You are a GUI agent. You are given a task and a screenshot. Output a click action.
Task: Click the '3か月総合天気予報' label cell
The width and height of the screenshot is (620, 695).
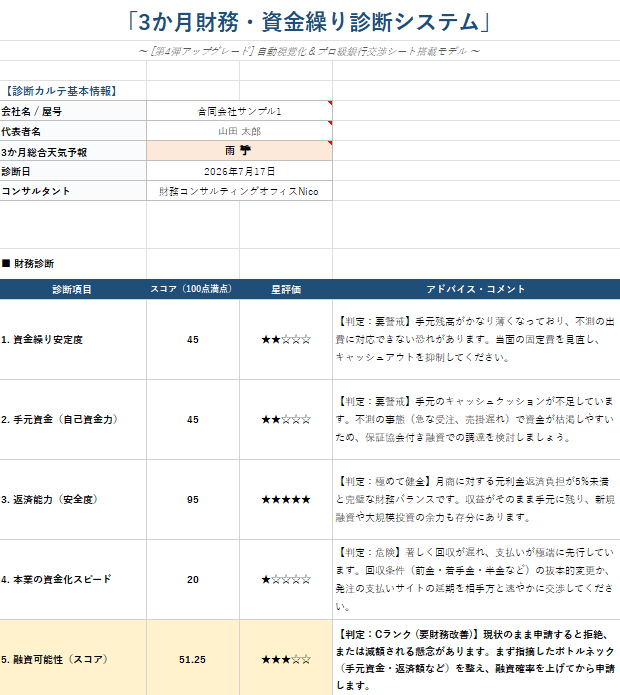point(73,151)
